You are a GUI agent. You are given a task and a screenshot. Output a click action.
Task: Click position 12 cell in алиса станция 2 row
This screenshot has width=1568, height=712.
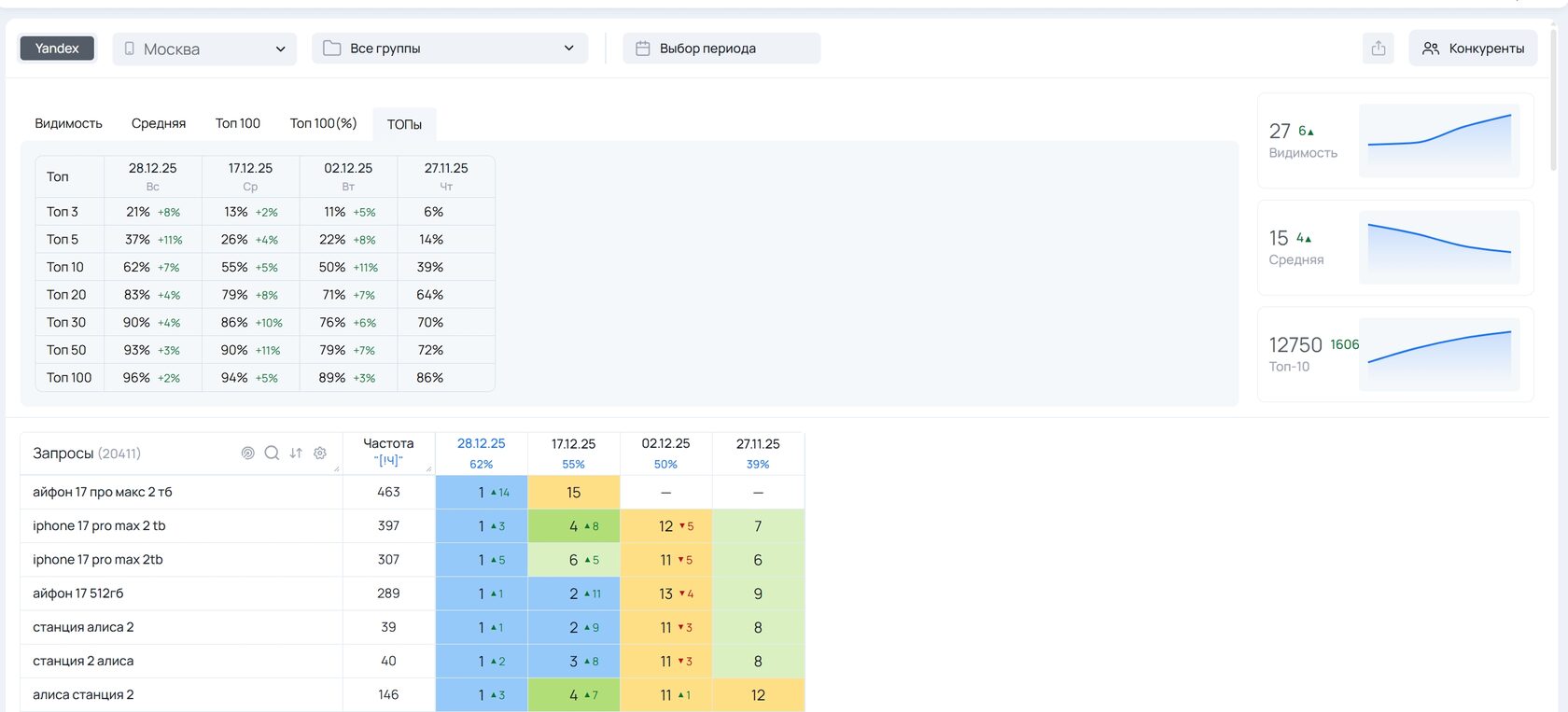coord(758,695)
